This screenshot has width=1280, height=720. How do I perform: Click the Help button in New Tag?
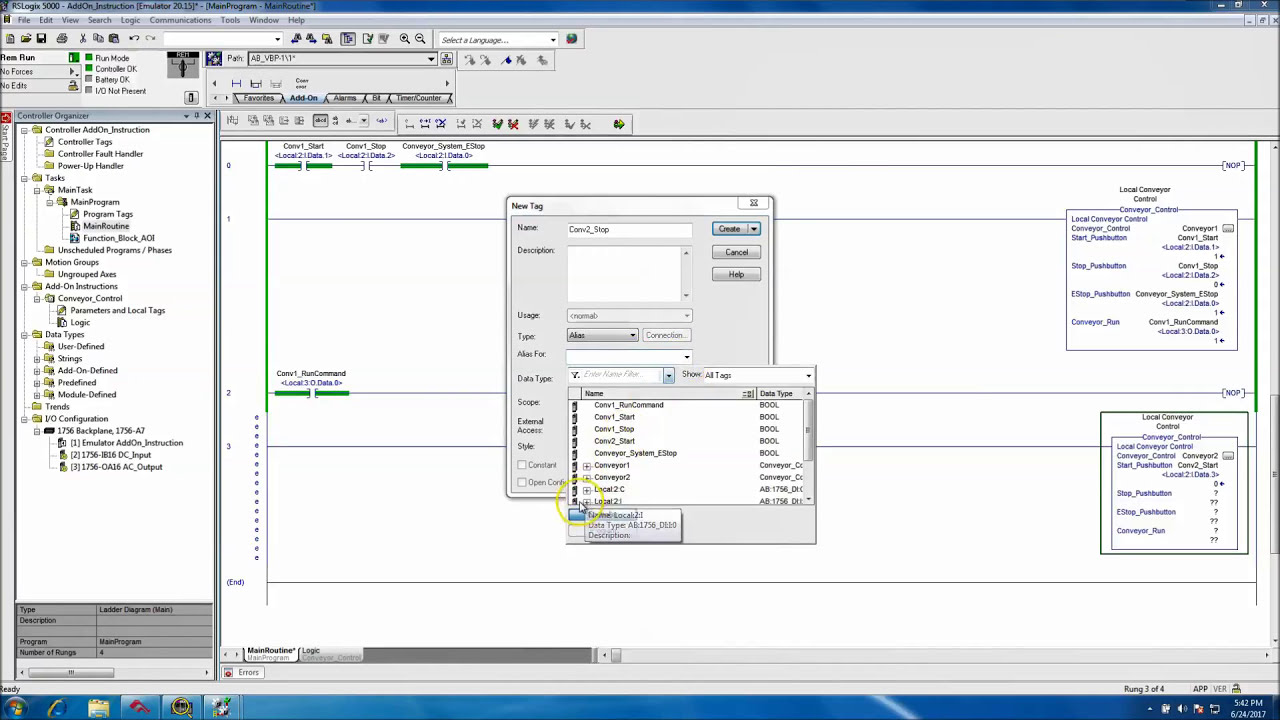736,274
